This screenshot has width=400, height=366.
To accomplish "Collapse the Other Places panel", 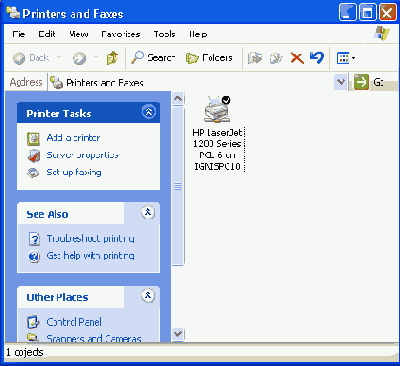I will point(148,296).
